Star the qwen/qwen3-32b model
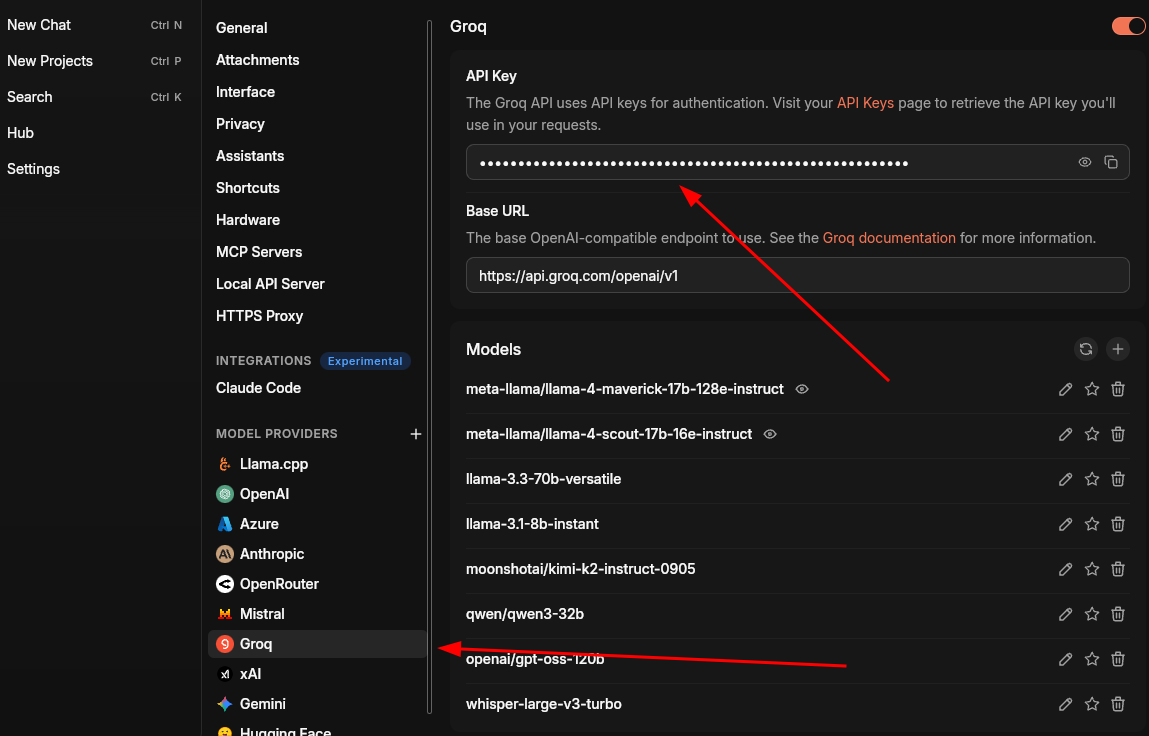This screenshot has height=736, width=1149. tap(1092, 614)
